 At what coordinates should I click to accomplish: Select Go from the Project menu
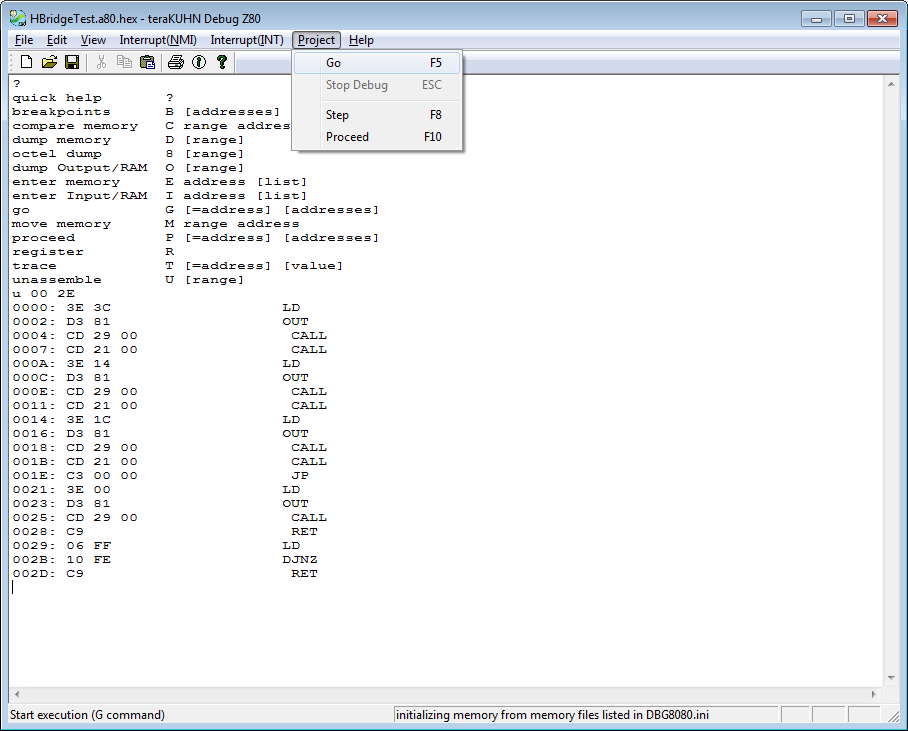[x=333, y=63]
